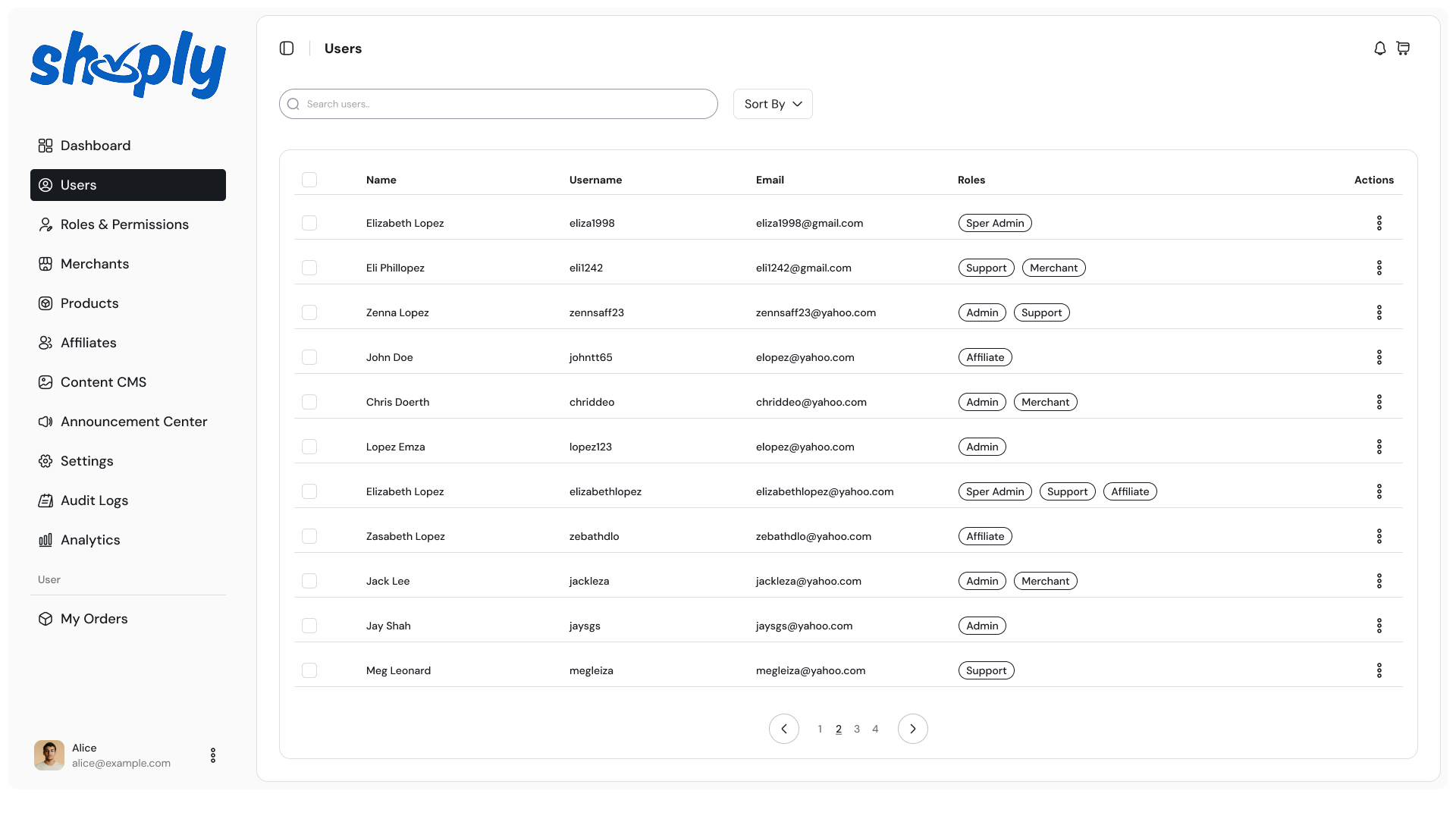Check Lopez Emza row checkbox

(x=309, y=447)
